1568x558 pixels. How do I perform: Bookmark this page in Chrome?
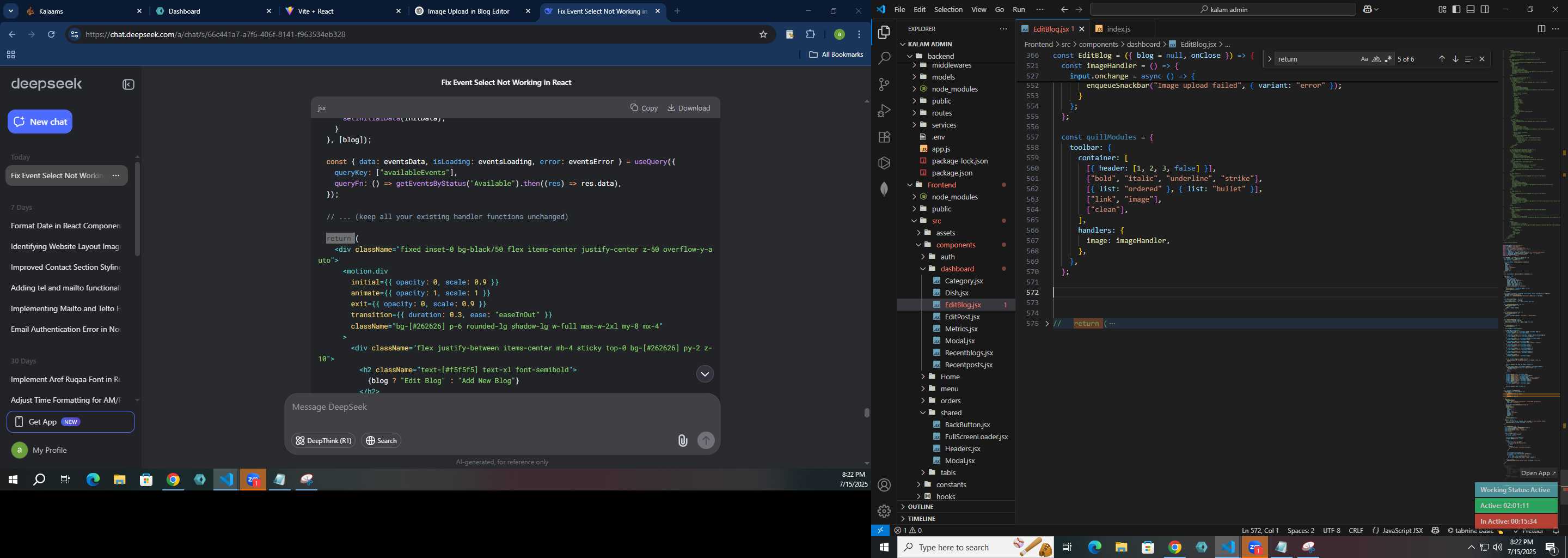[763, 35]
